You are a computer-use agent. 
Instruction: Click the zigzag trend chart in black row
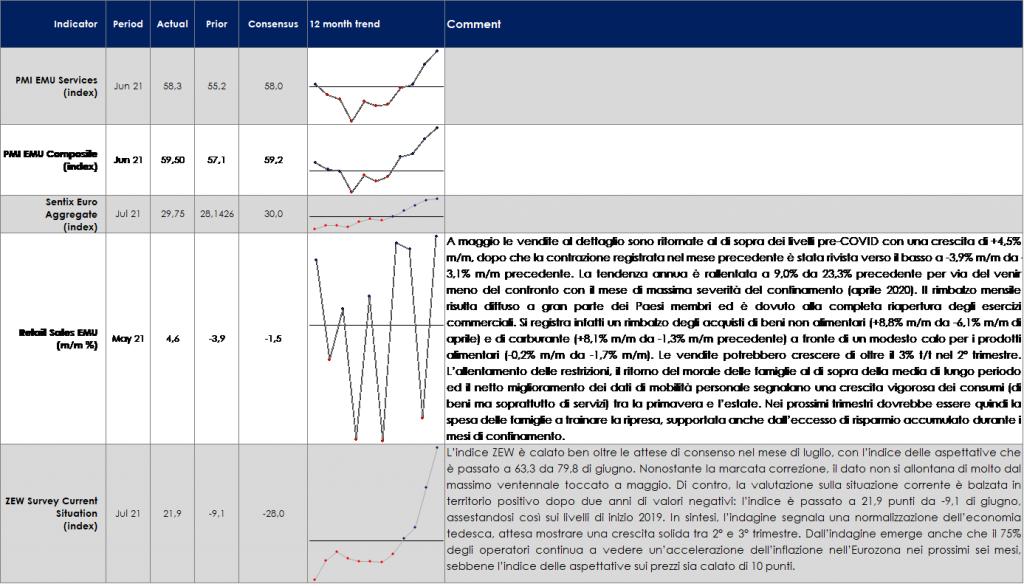click(375, 338)
